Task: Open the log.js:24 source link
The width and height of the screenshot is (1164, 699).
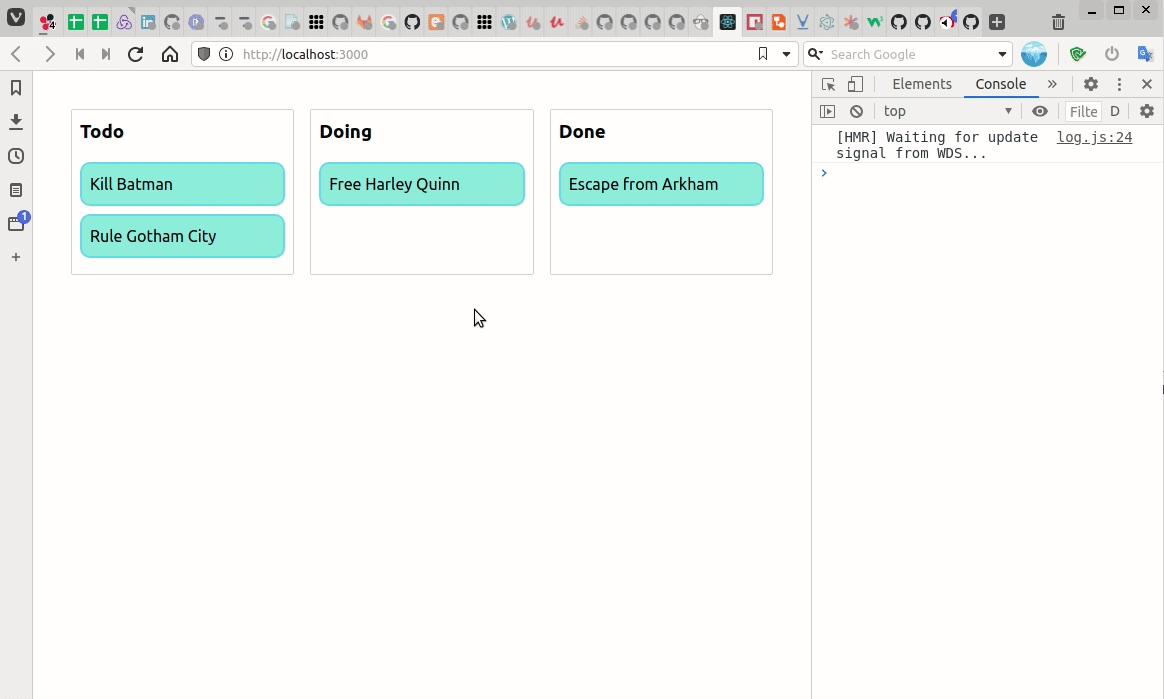Action: coord(1094,137)
